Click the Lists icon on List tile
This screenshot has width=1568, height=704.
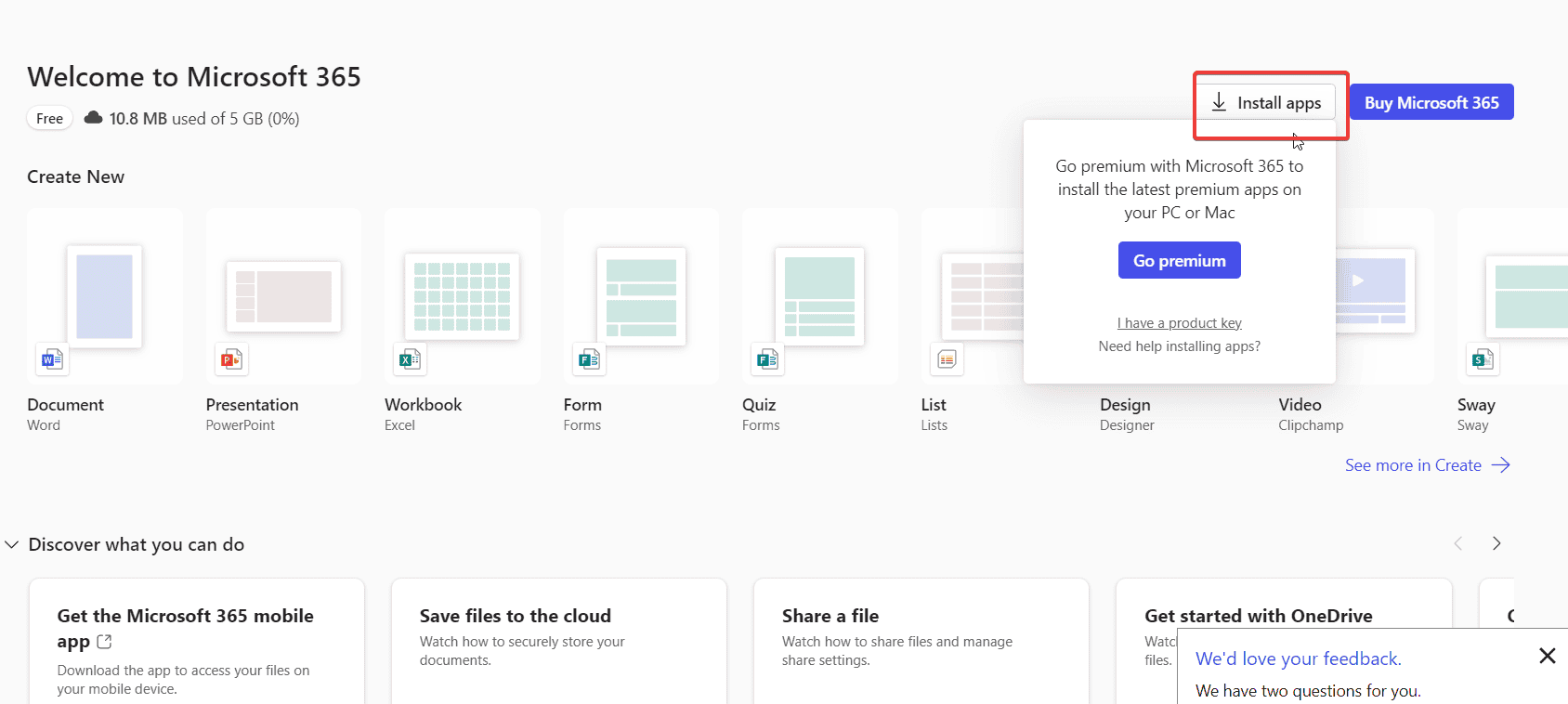click(947, 359)
